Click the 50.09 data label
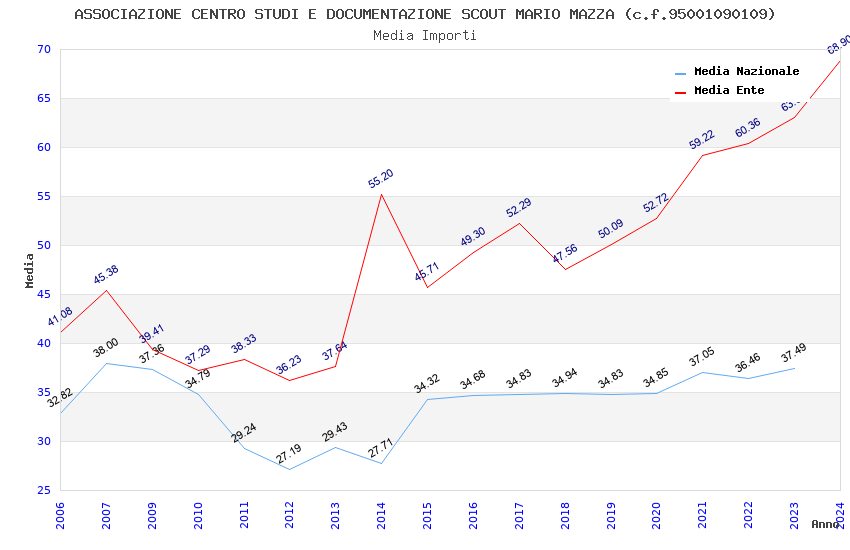850x550 pixels. (x=610, y=229)
